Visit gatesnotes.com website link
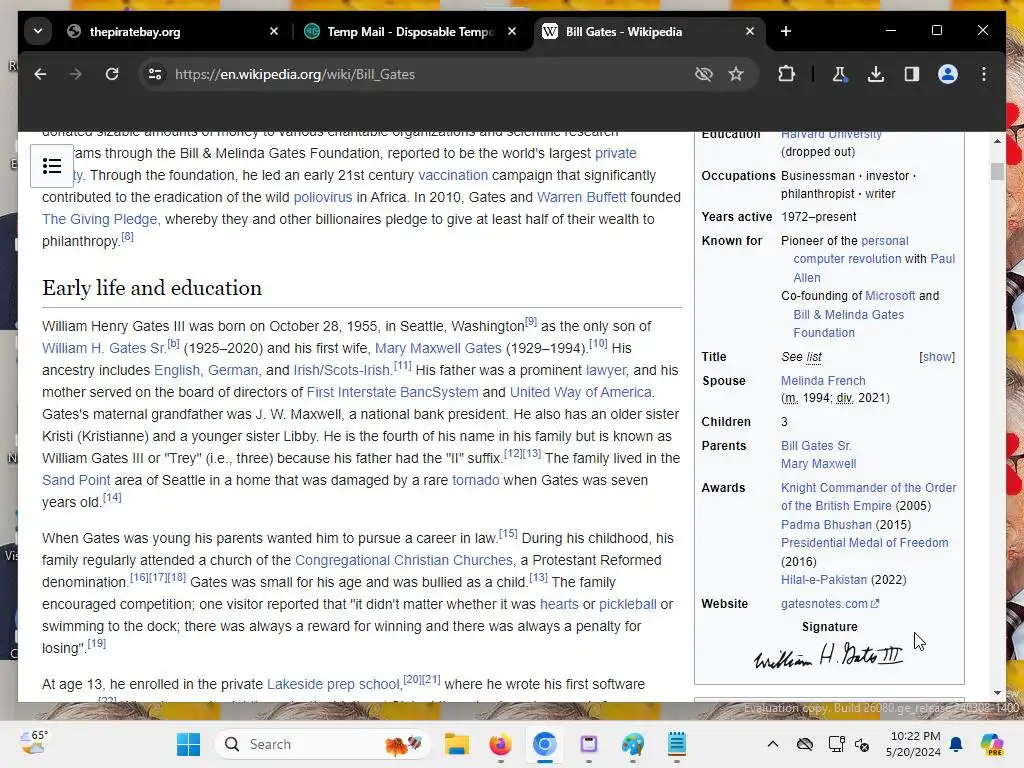The height and width of the screenshot is (768, 1024). (x=829, y=604)
